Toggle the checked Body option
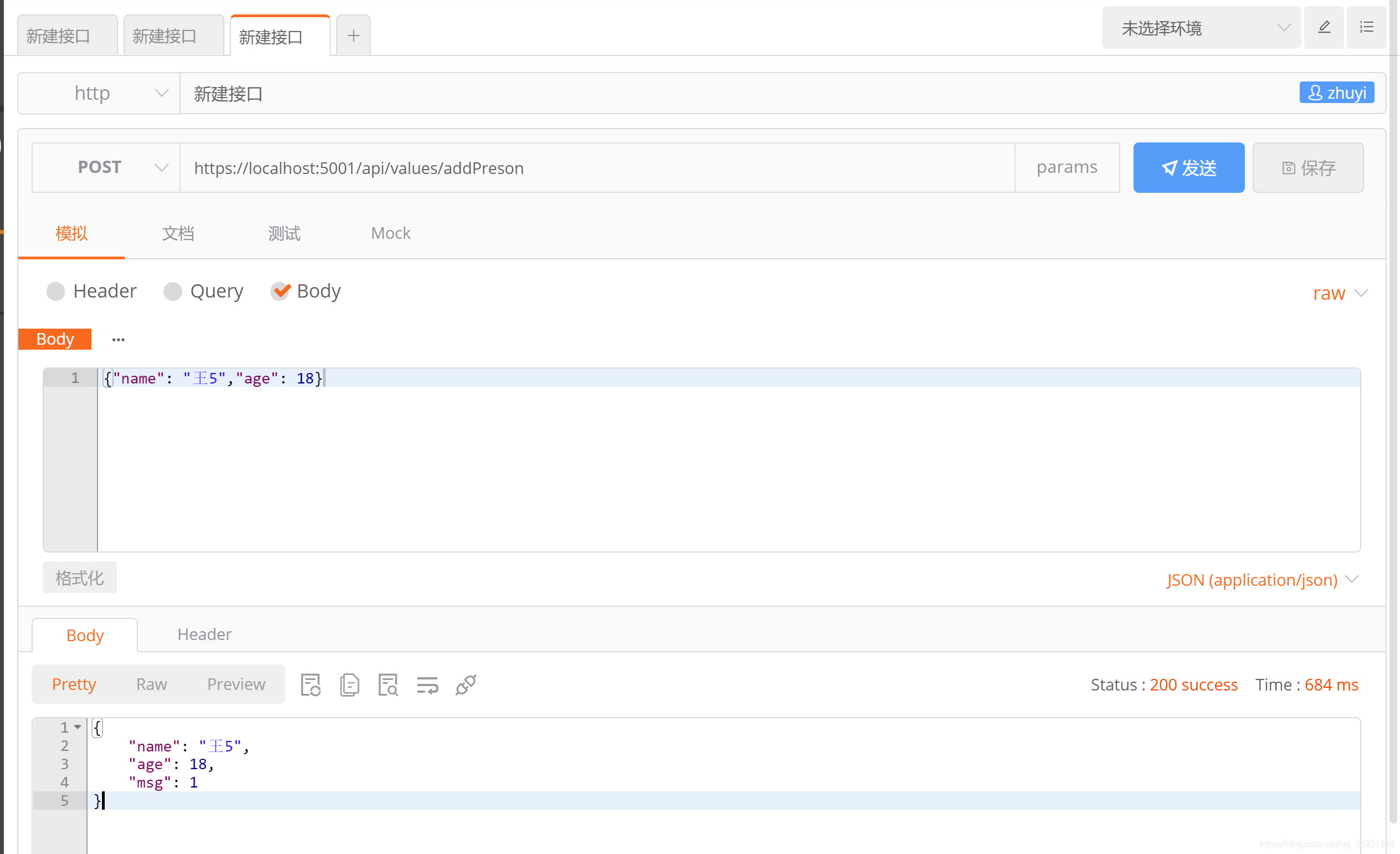1400x854 pixels. (x=280, y=292)
